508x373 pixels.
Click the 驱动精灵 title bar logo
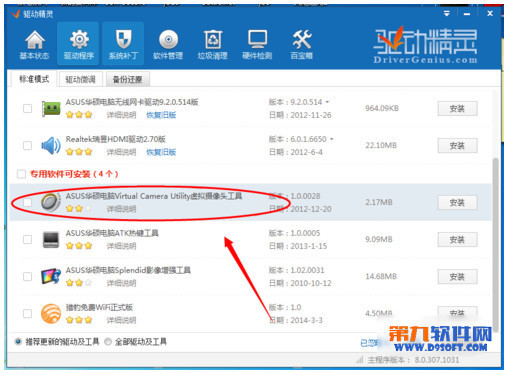[x=16, y=14]
